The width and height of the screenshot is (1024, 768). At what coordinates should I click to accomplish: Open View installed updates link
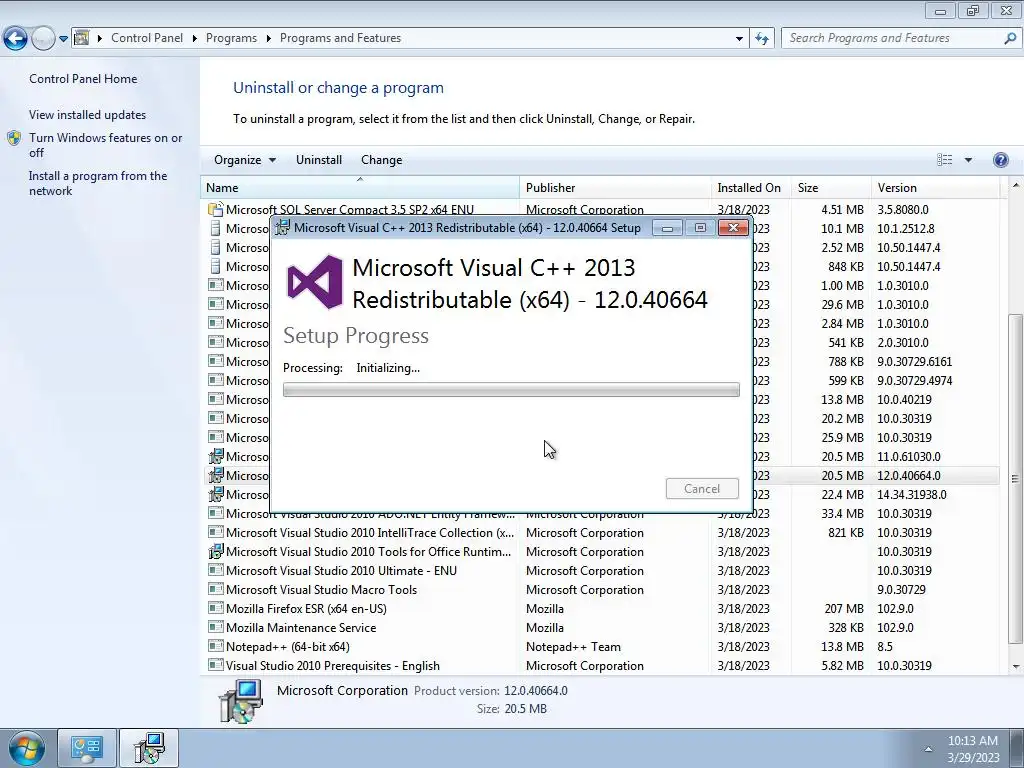88,114
